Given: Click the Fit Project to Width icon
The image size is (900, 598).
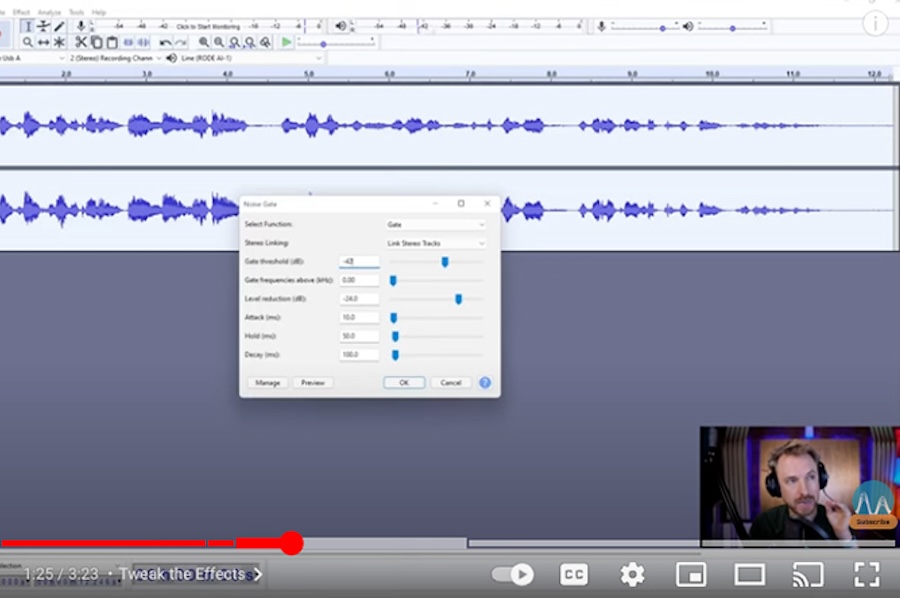Looking at the screenshot, I should click(x=250, y=42).
